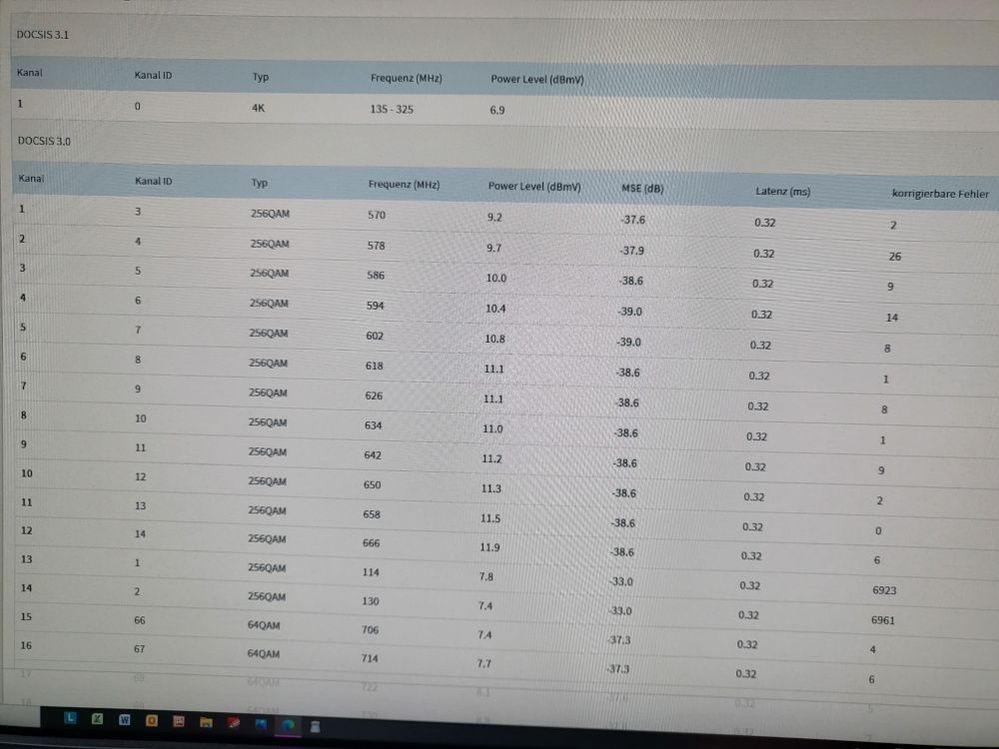
Task: Select the '6.9' power level cell
Action: pos(497,110)
